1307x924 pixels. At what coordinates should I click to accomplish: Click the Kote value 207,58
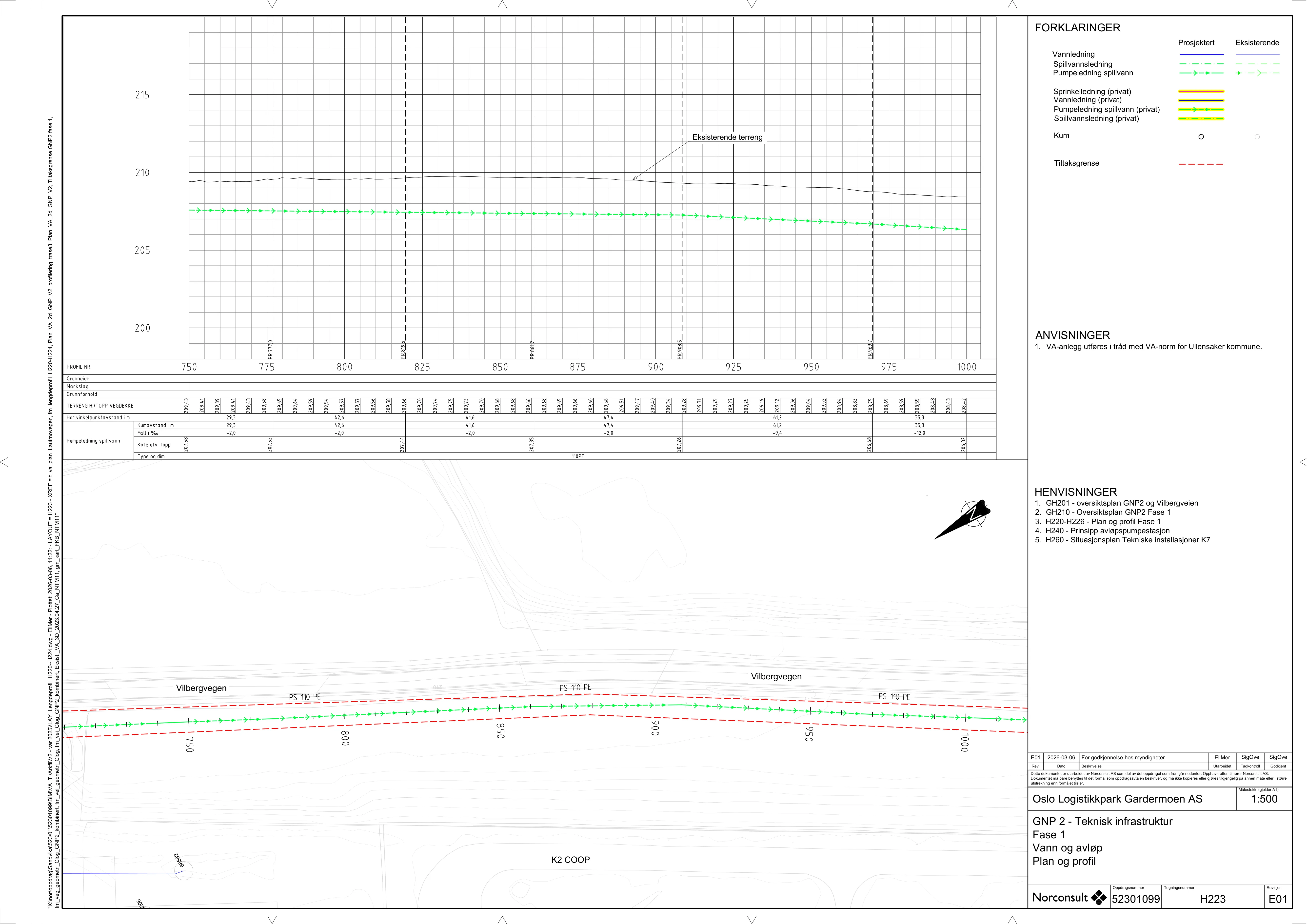pos(186,445)
